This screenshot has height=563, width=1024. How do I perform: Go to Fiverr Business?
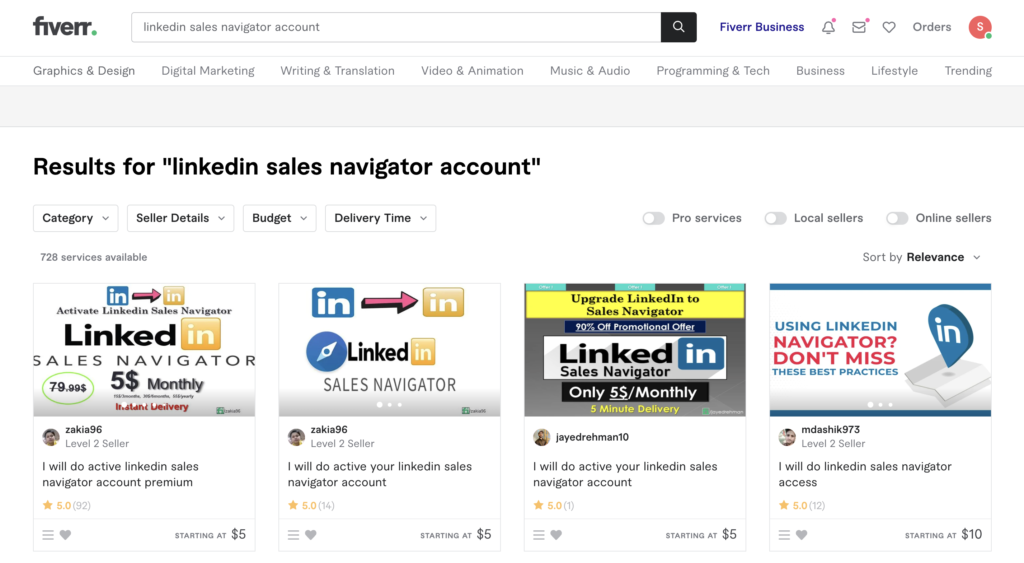tap(761, 27)
